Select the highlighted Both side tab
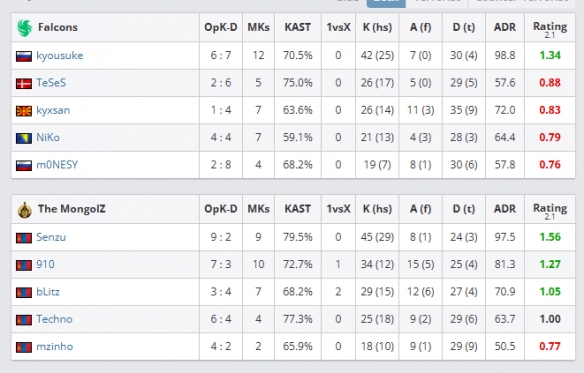This screenshot has height=373, width=584. (x=386, y=2)
